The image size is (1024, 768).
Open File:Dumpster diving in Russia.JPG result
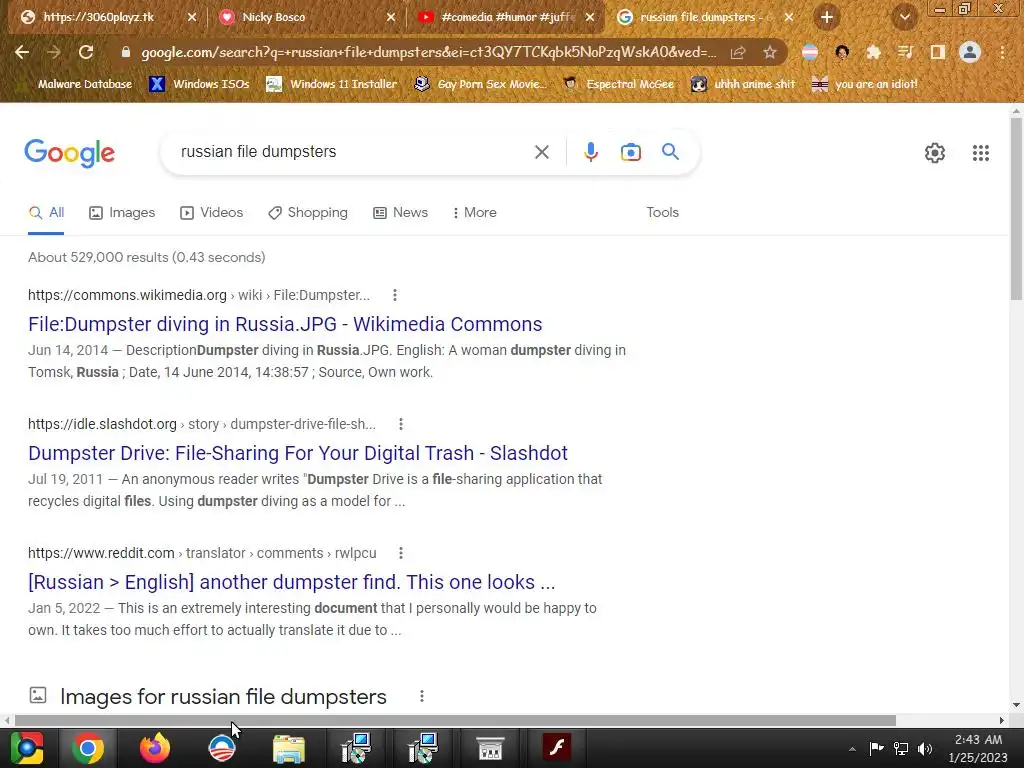[x=285, y=325]
